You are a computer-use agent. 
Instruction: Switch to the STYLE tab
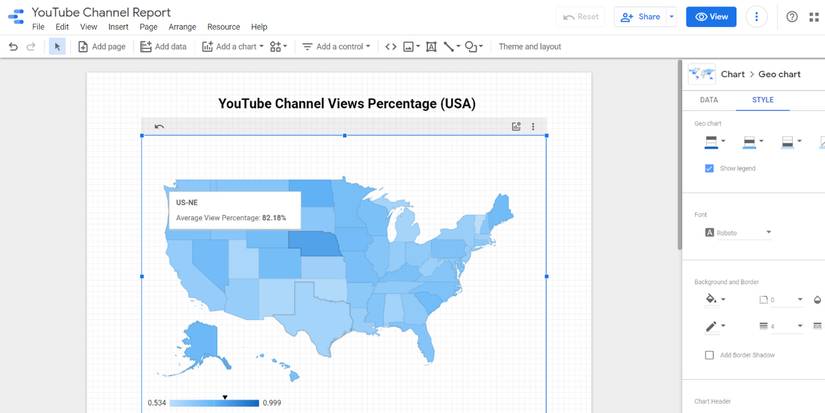(x=762, y=100)
